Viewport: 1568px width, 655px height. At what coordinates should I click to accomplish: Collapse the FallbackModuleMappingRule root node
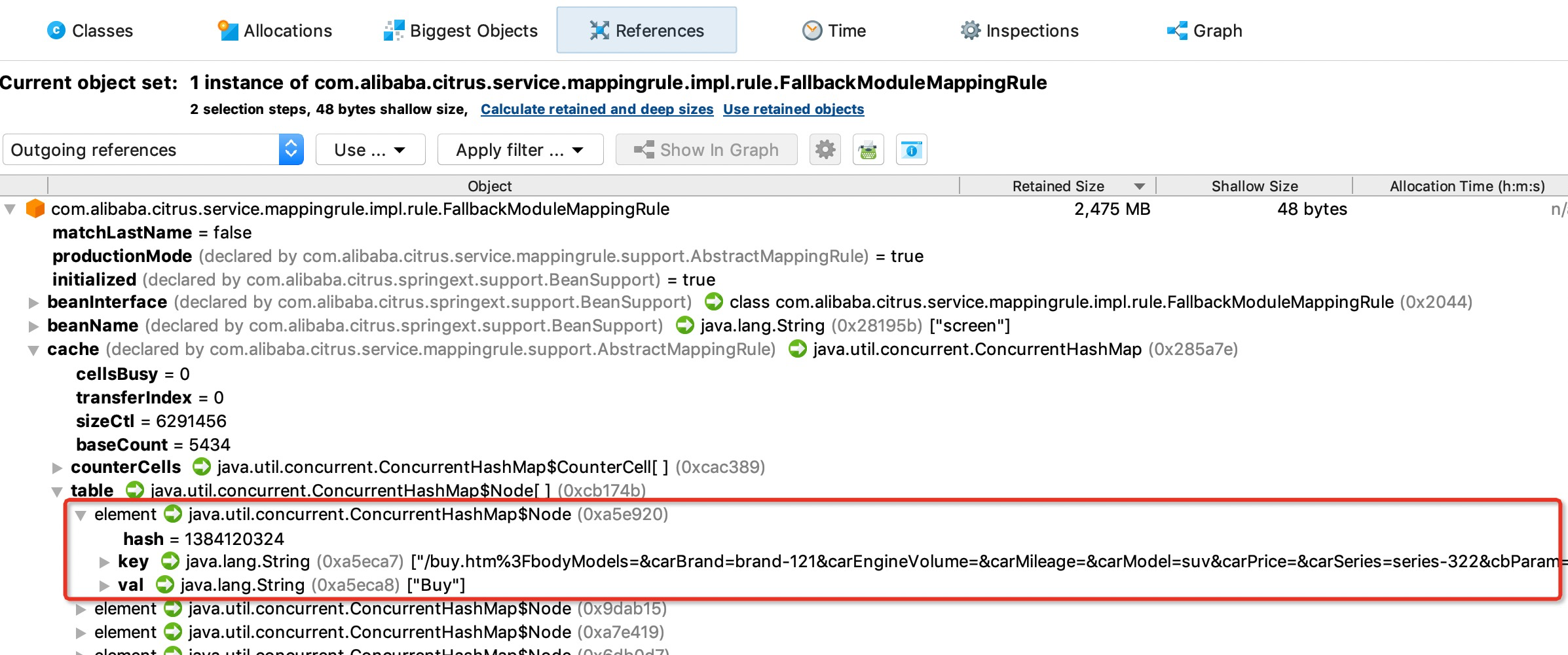(x=10, y=210)
